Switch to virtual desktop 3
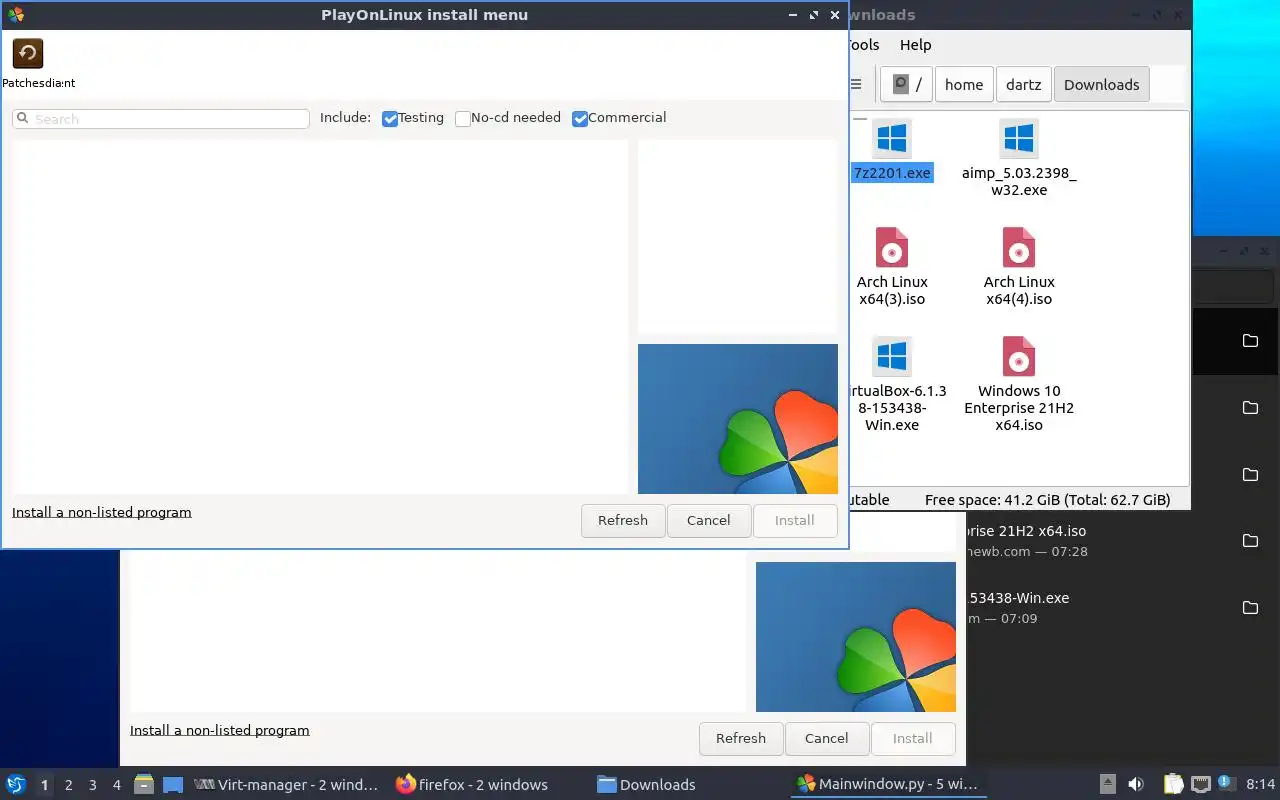The image size is (1280, 800). pyautogui.click(x=93, y=785)
